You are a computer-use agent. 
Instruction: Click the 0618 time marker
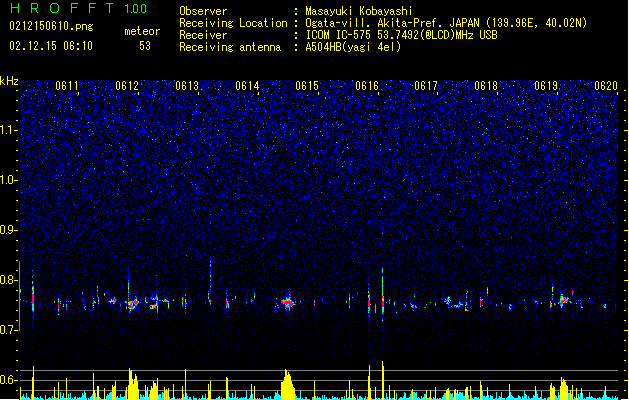(486, 86)
